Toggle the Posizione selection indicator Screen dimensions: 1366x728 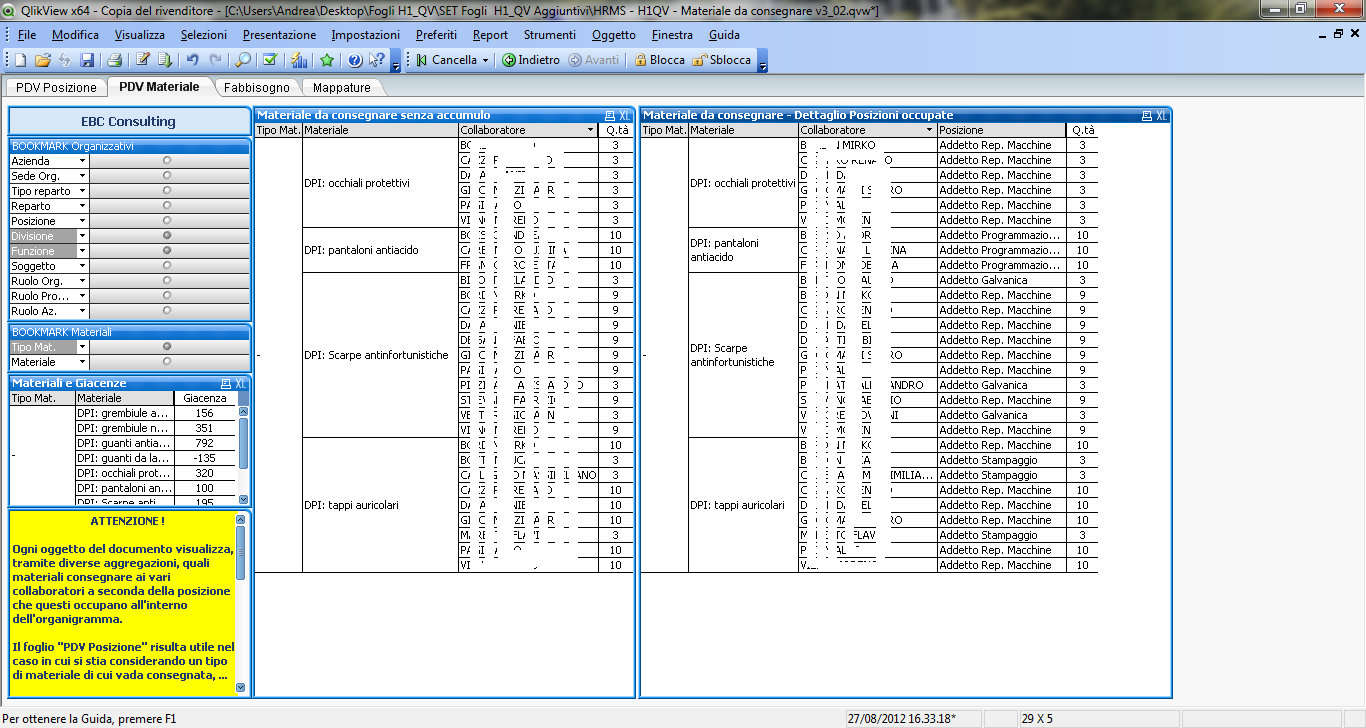(x=167, y=220)
